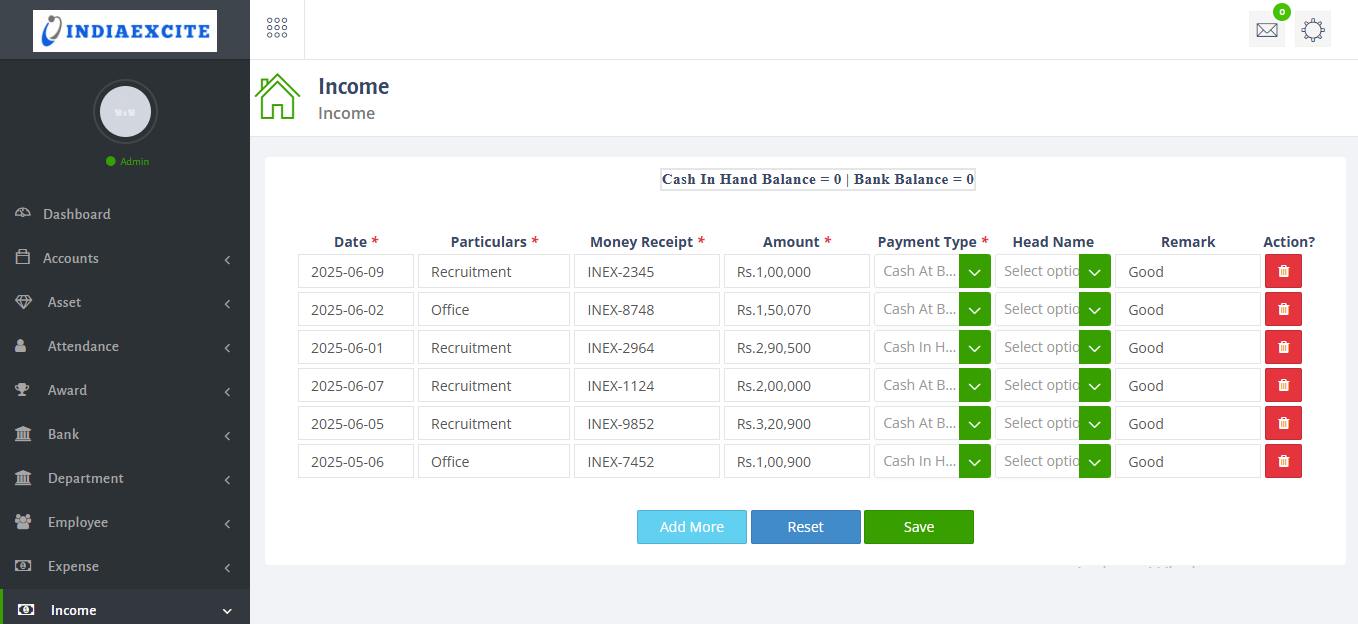Open the settings gear icon

[1312, 30]
